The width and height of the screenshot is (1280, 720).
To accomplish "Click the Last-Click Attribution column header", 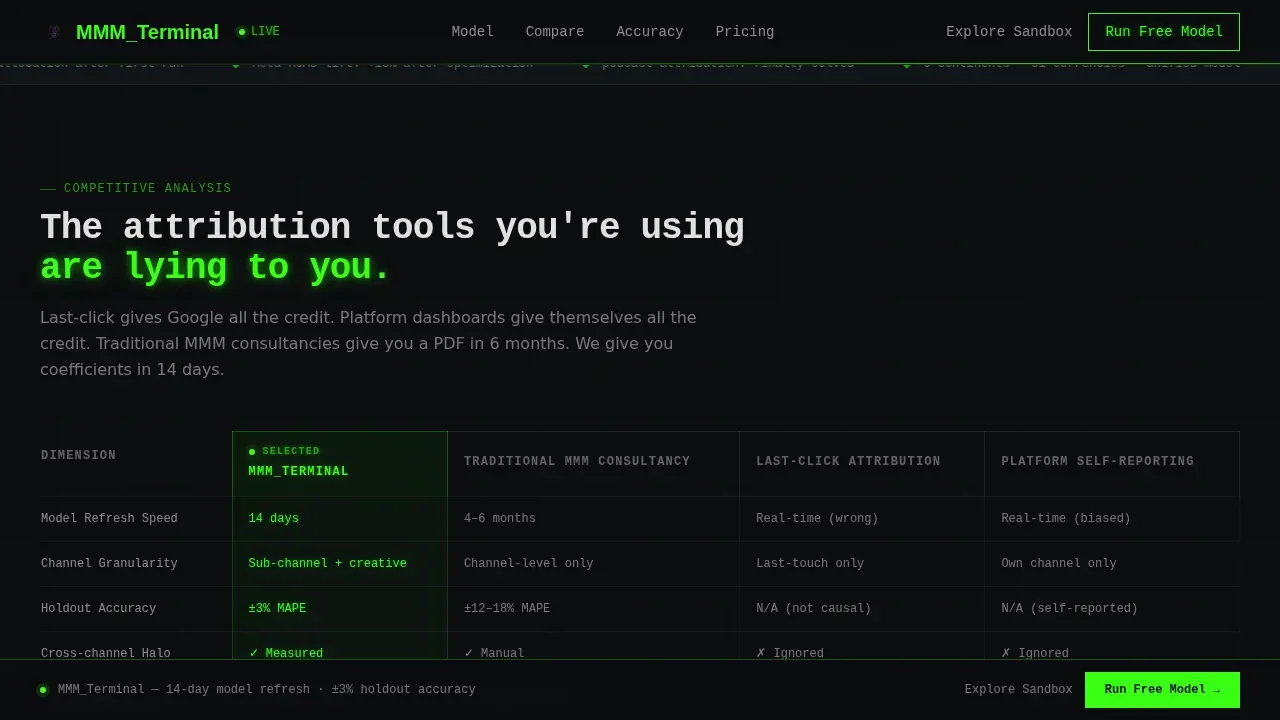I will point(862,464).
